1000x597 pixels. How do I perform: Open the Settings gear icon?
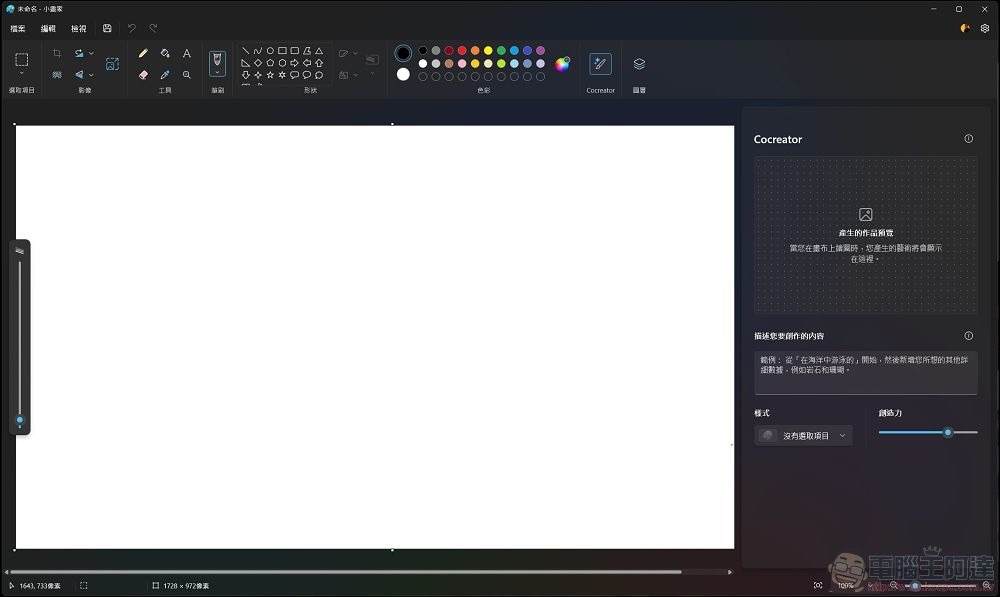coord(985,28)
